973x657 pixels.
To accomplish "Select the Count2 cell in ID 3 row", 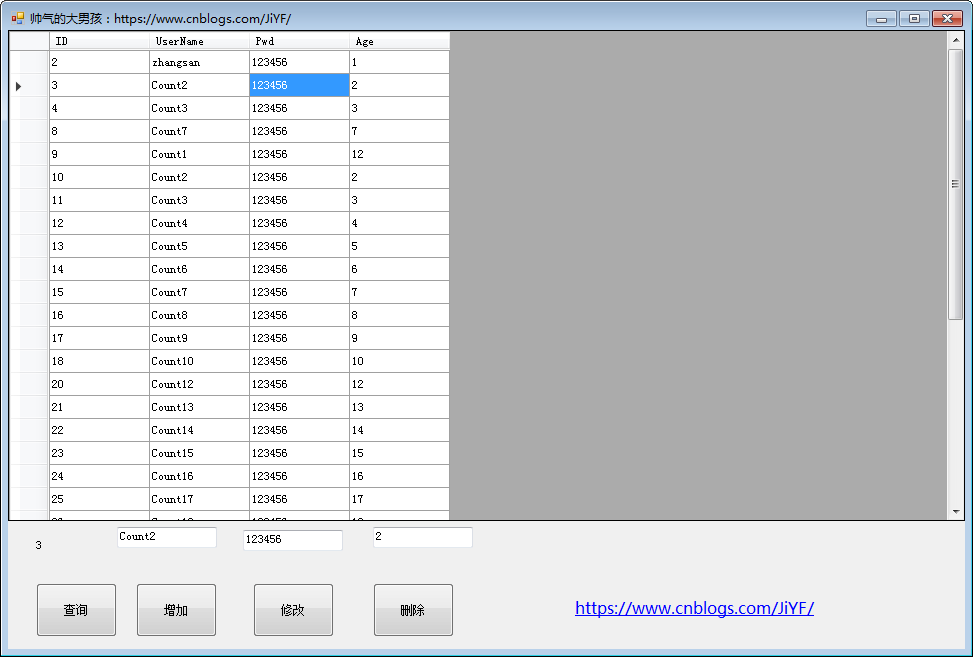I will click(x=199, y=86).
